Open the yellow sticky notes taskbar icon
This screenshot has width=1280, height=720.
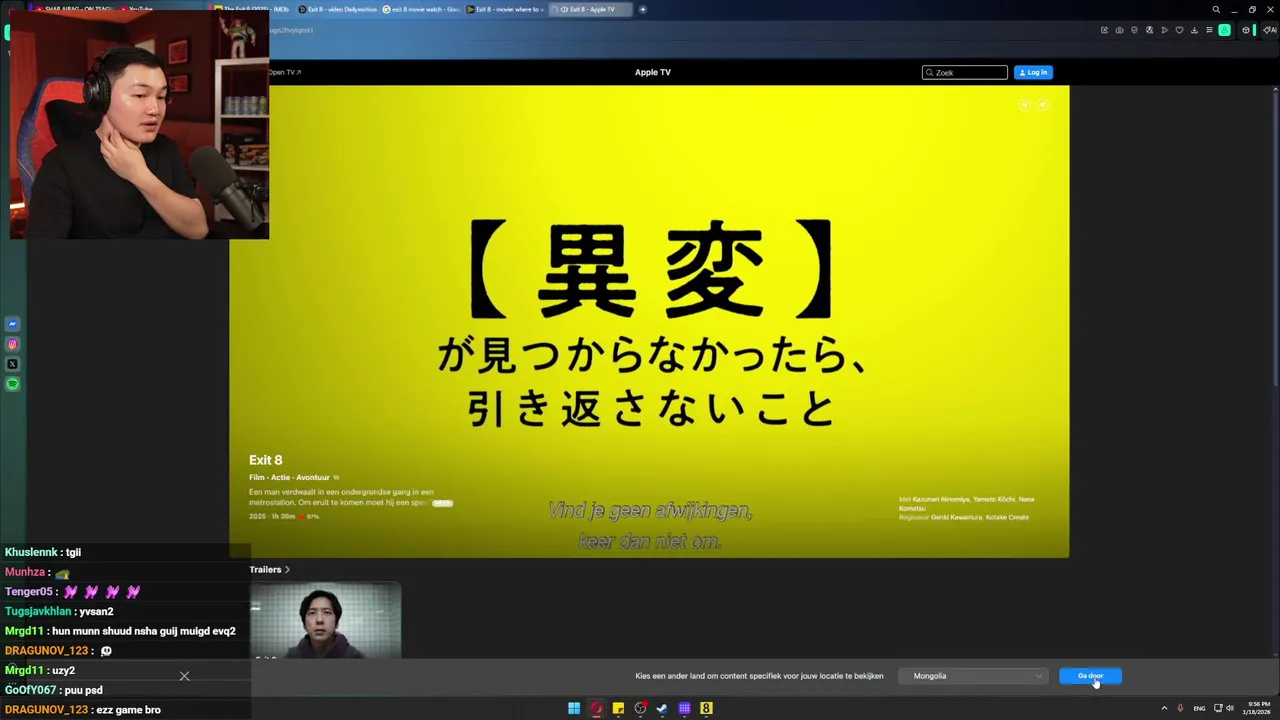tap(618, 708)
